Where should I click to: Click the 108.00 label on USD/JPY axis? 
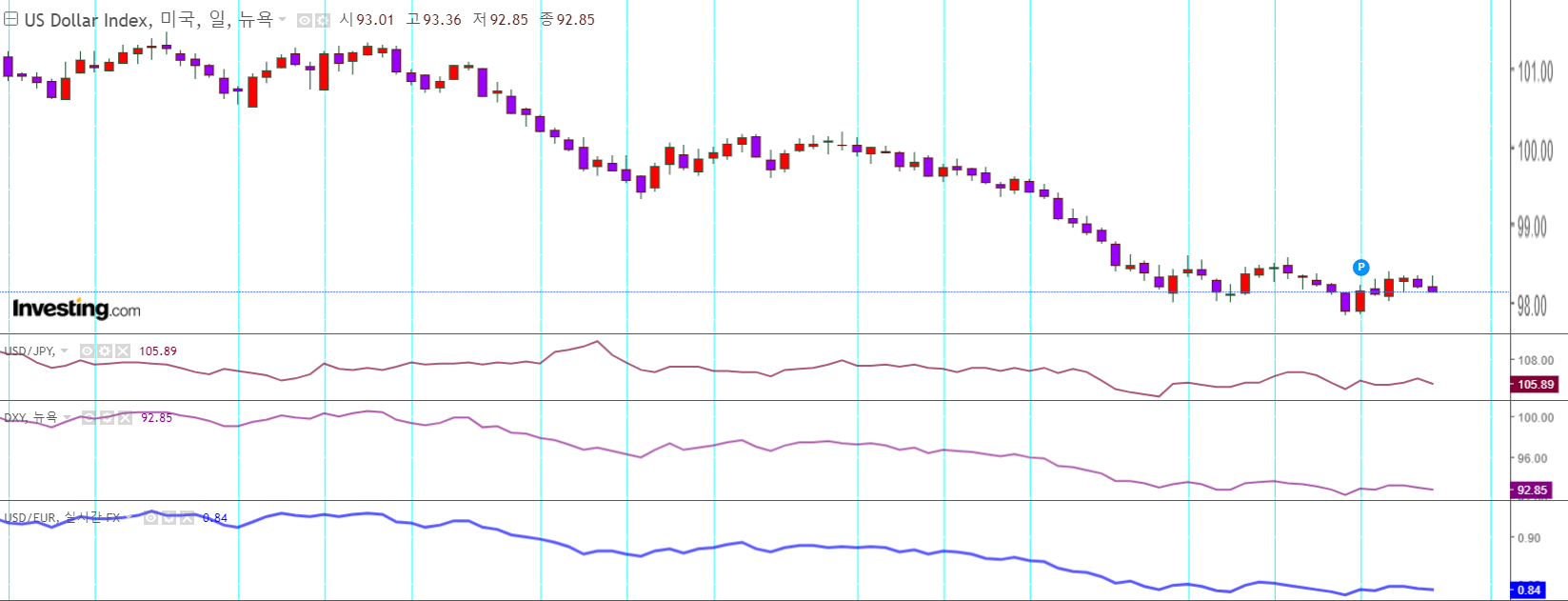(x=1535, y=360)
